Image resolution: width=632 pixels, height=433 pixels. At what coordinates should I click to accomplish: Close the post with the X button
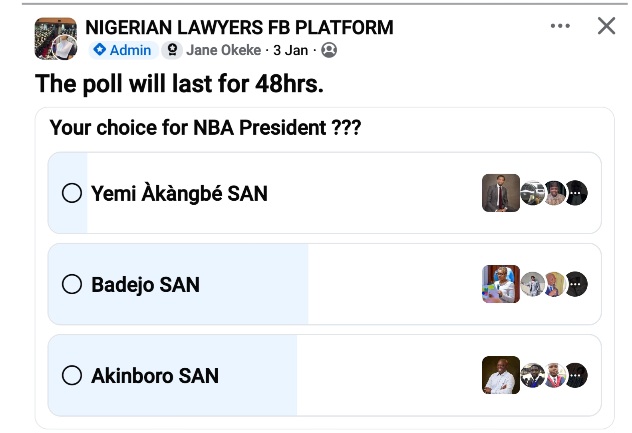(x=606, y=26)
